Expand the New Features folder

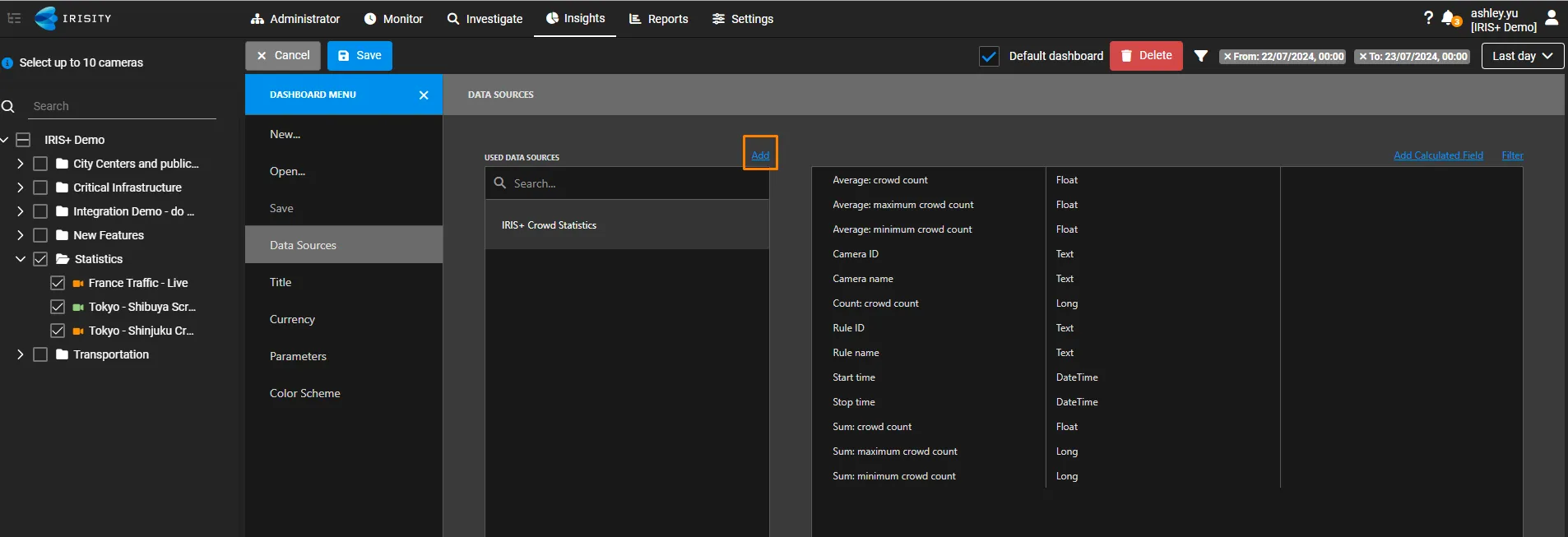[21, 235]
